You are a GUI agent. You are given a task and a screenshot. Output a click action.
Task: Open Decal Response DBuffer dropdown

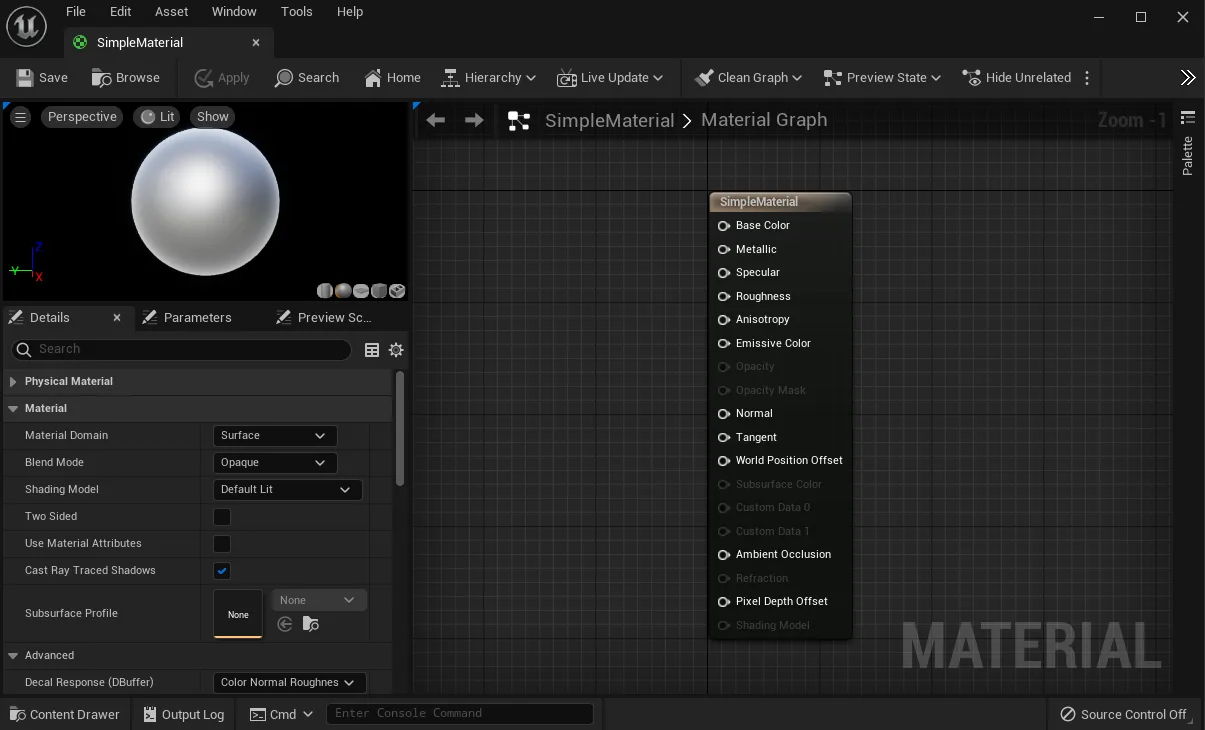290,682
